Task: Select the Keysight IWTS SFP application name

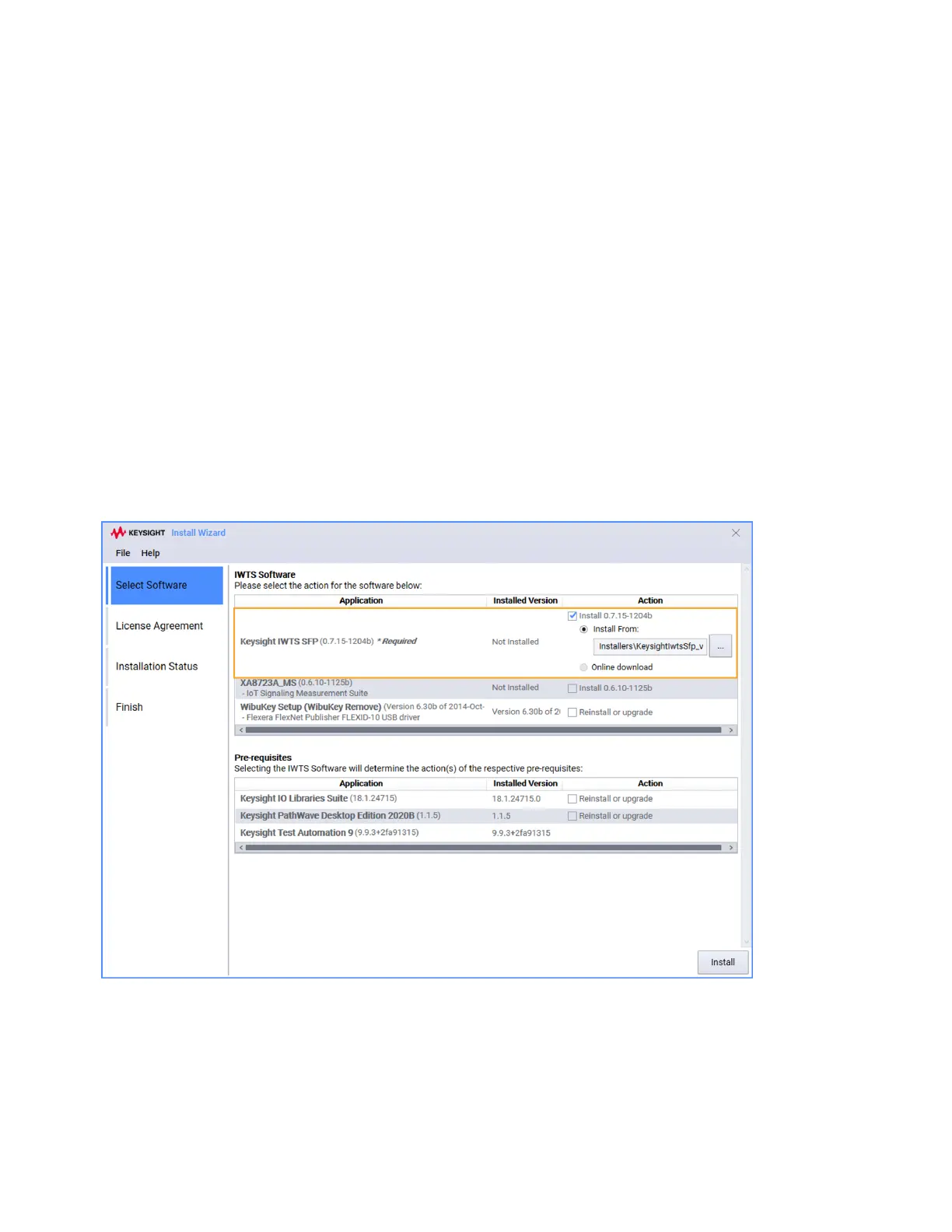Action: (279, 642)
